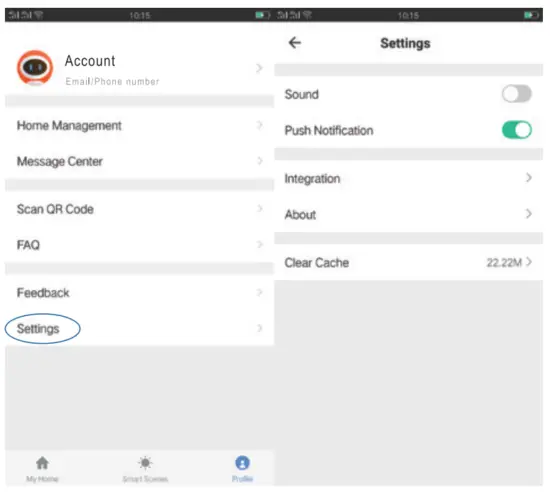Tap the robot account avatar

coord(35,68)
